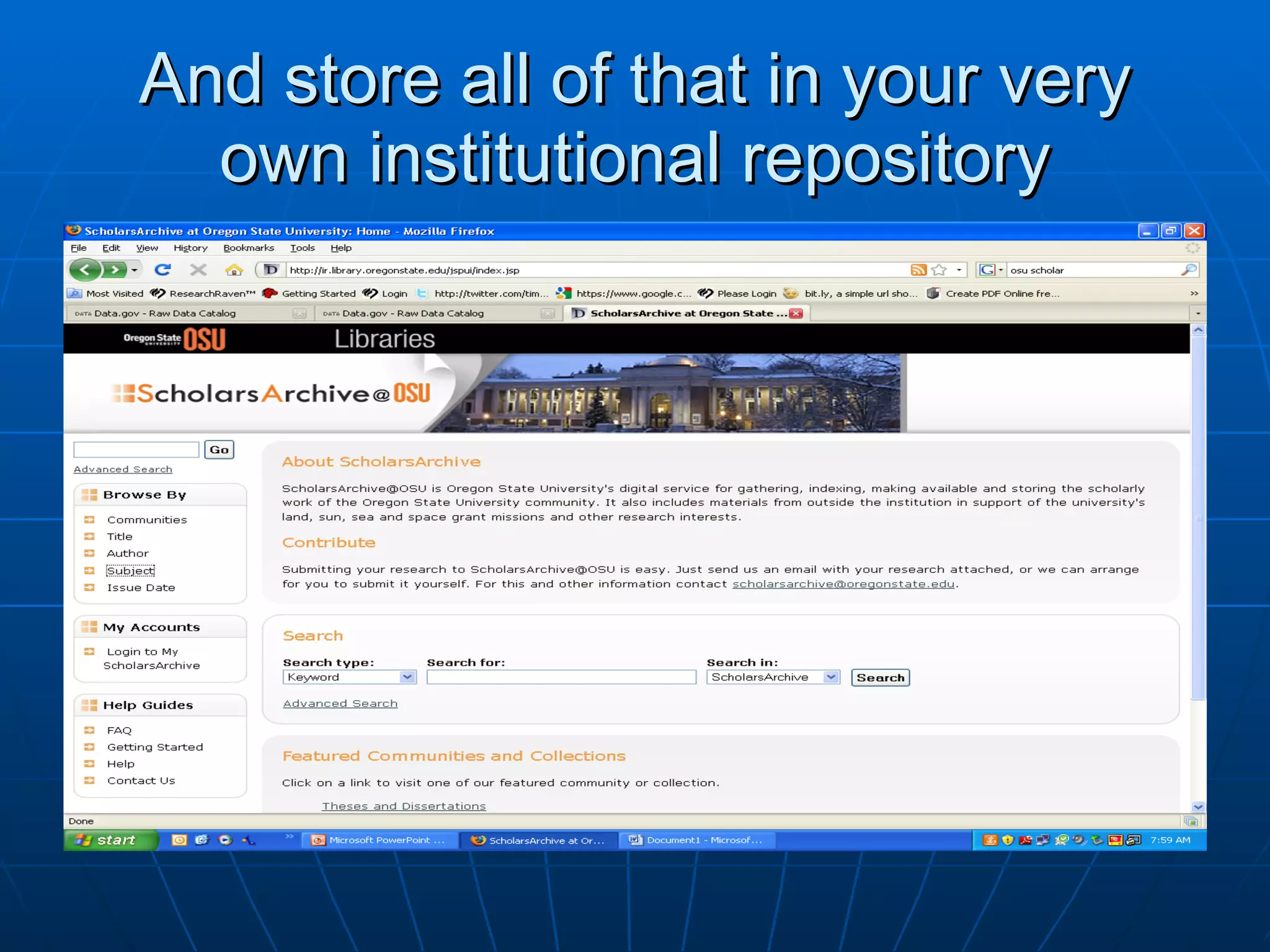This screenshot has height=952, width=1270.
Task: Browse by Issue Date link
Action: point(141,587)
